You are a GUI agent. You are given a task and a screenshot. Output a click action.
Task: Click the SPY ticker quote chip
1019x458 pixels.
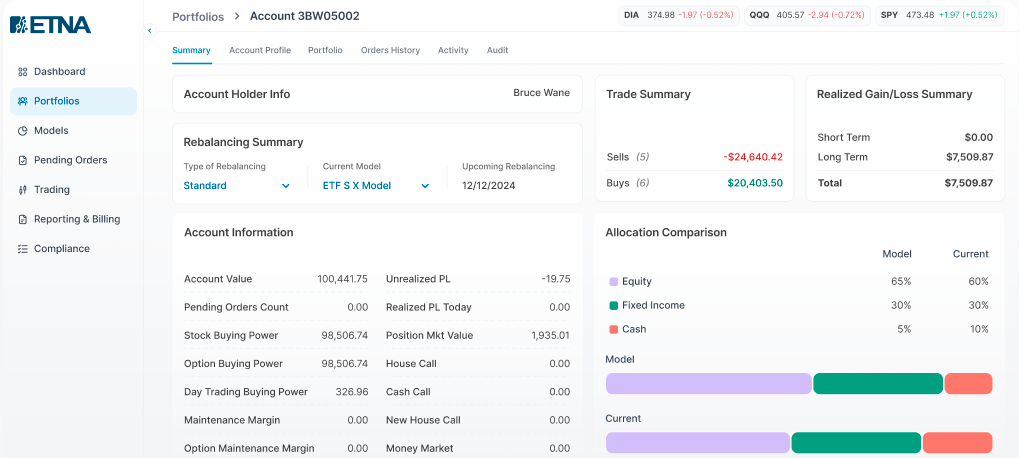pyautogui.click(x=938, y=15)
